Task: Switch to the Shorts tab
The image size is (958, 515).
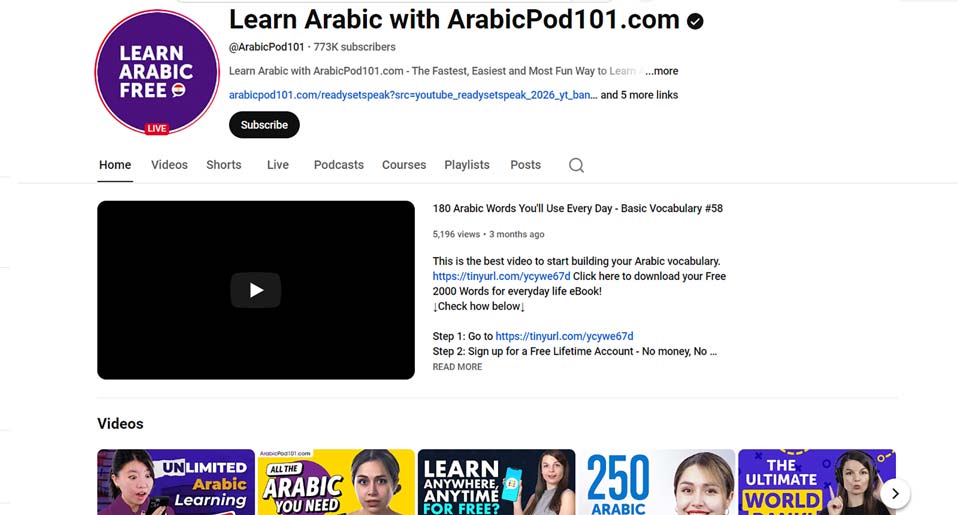Action: click(224, 165)
